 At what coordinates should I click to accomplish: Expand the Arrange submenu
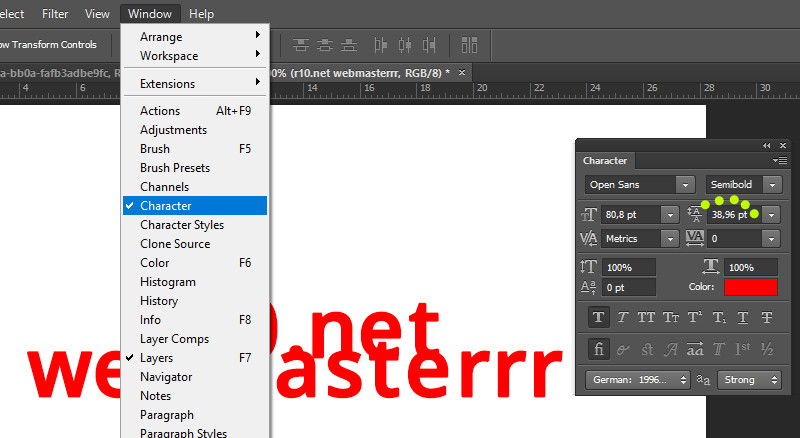pos(195,37)
